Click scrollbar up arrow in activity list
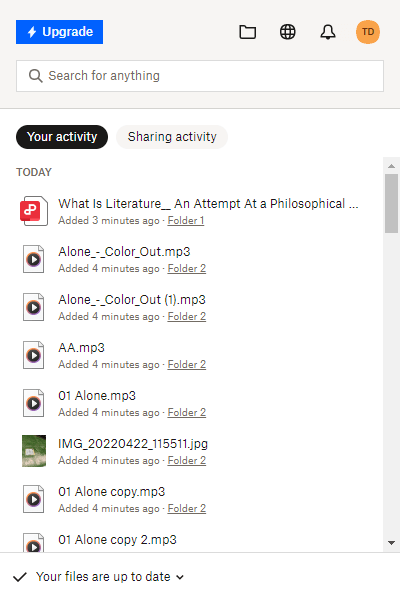Image resolution: width=400 pixels, height=600 pixels. (x=391, y=166)
